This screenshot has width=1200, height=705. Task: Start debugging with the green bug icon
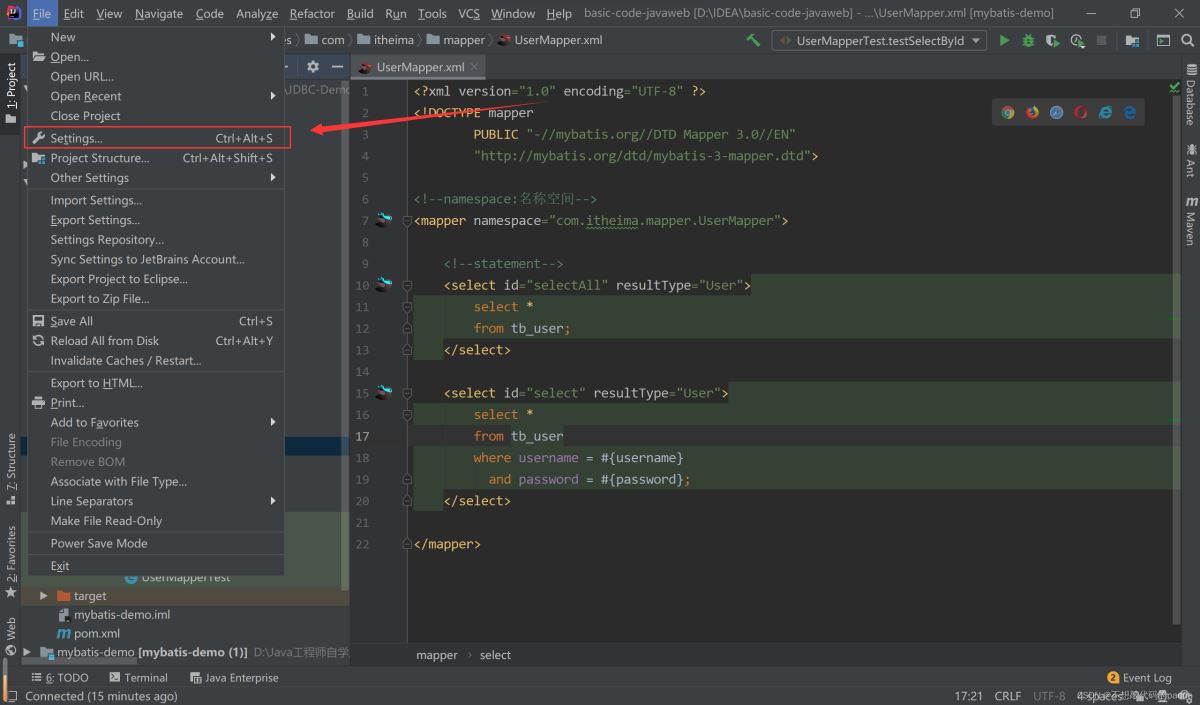1028,41
